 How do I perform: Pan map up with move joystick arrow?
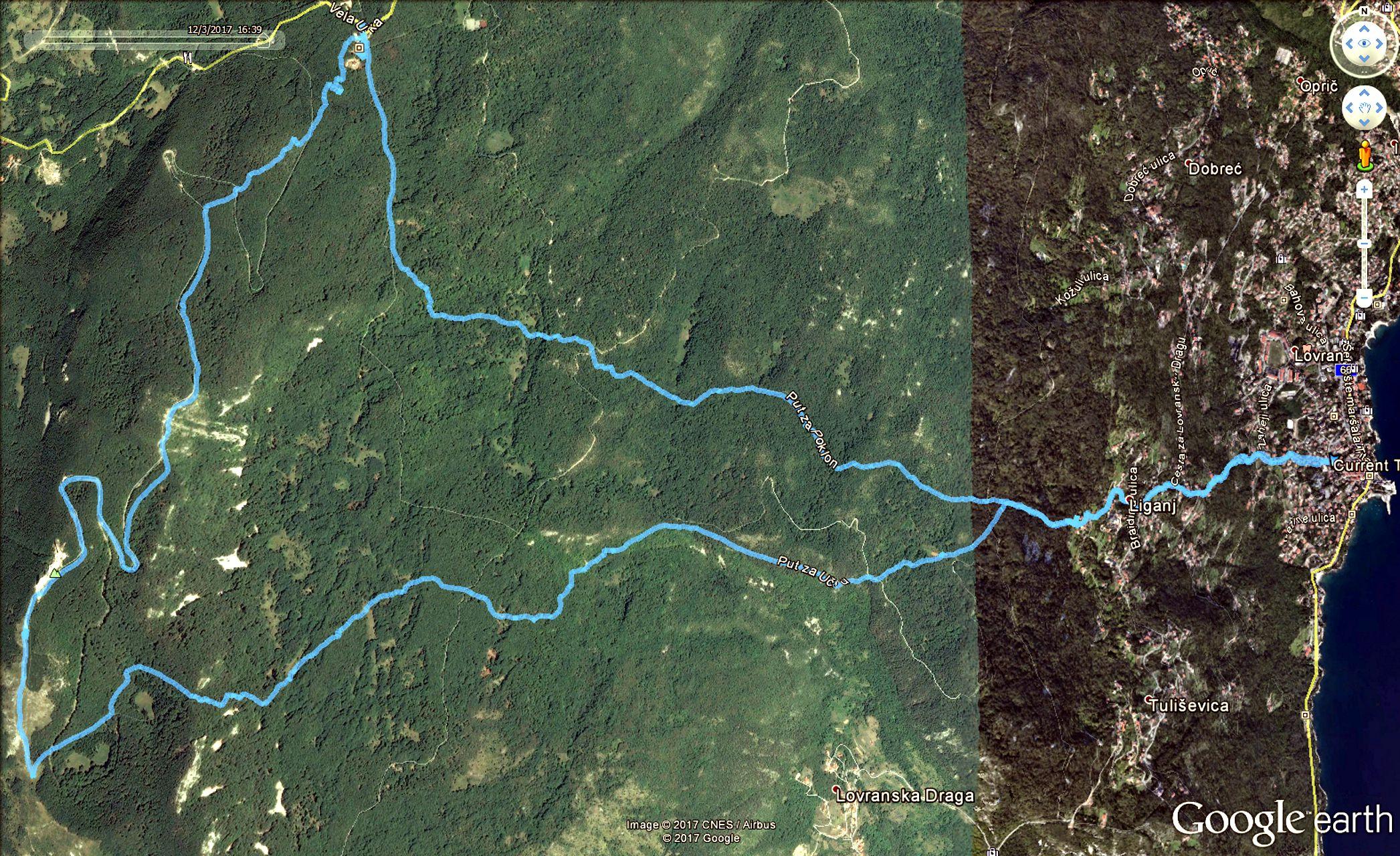point(1364,93)
